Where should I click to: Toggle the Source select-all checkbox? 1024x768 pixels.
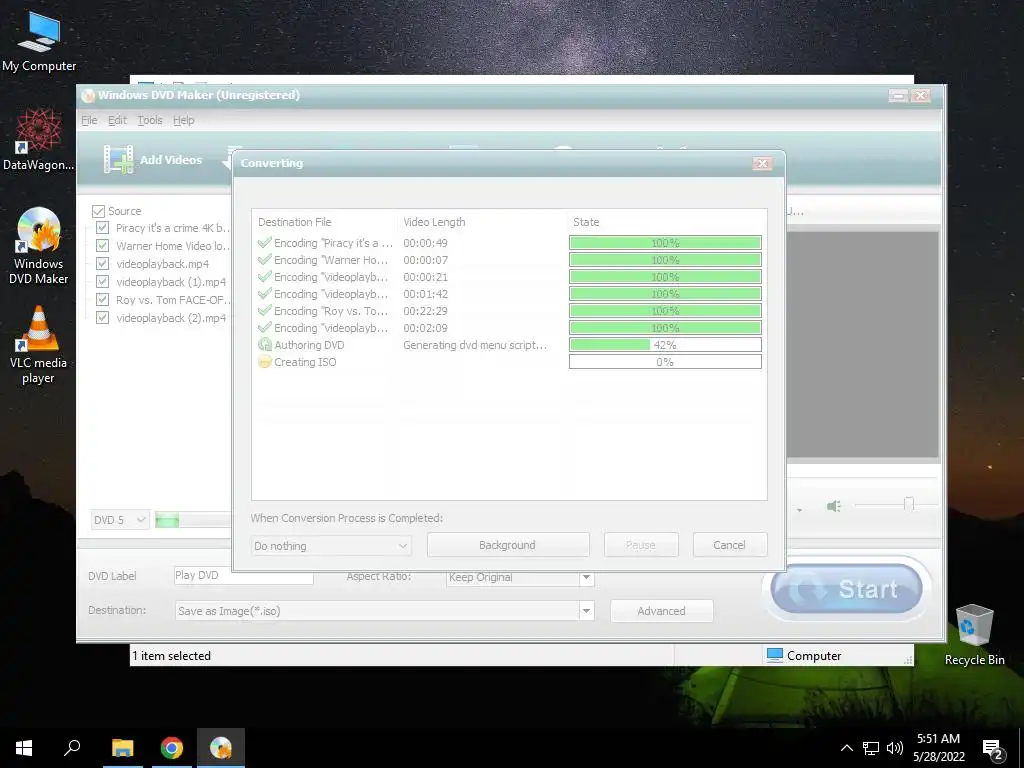click(x=99, y=211)
